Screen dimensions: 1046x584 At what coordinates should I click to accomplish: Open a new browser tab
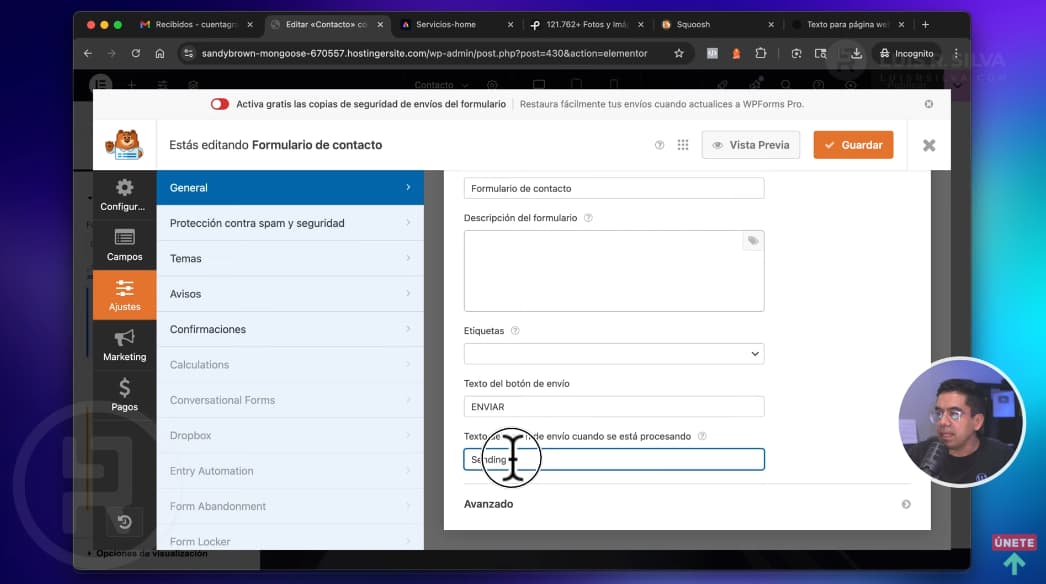click(925, 25)
